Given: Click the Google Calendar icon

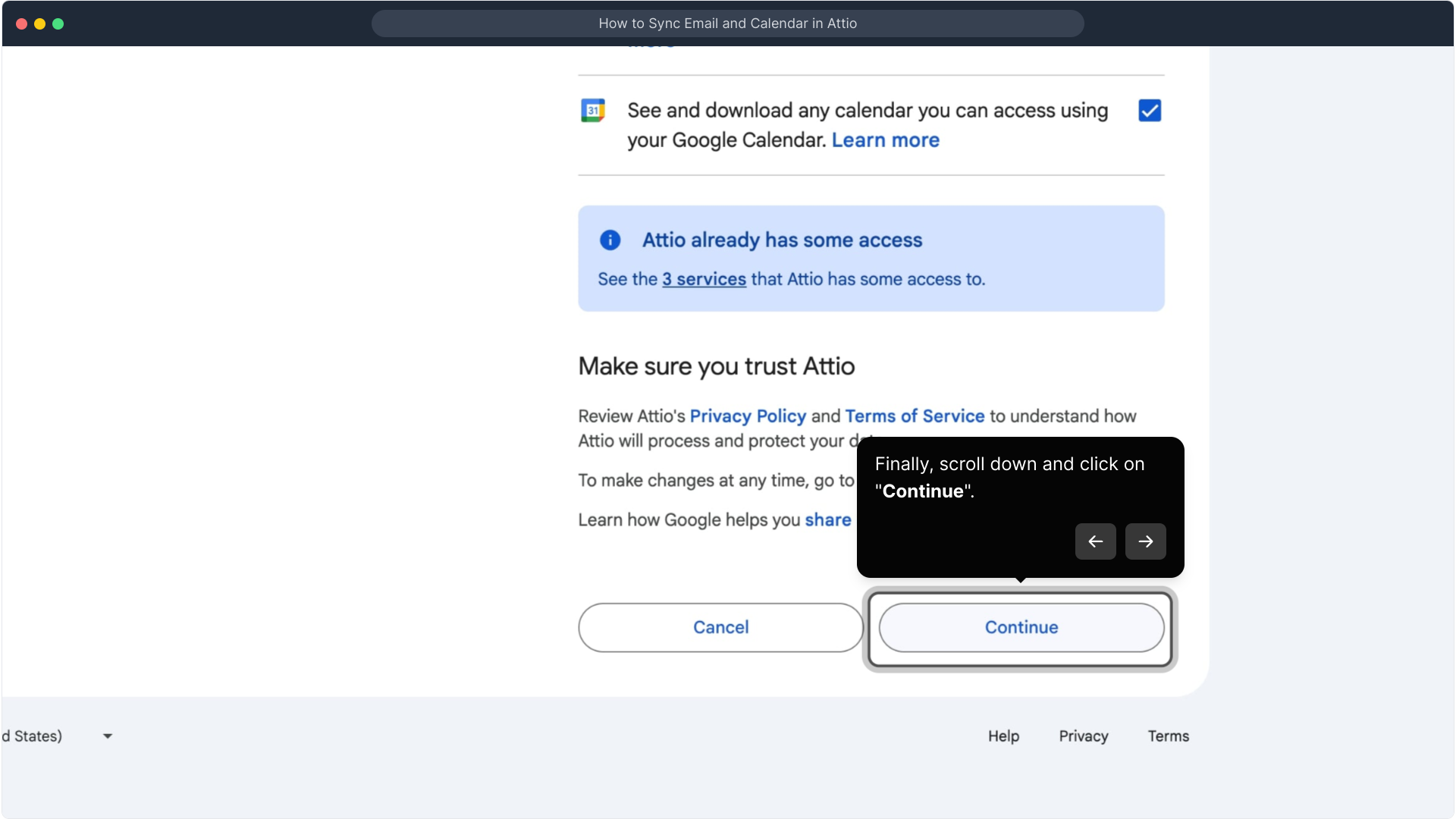Looking at the screenshot, I should tap(593, 111).
